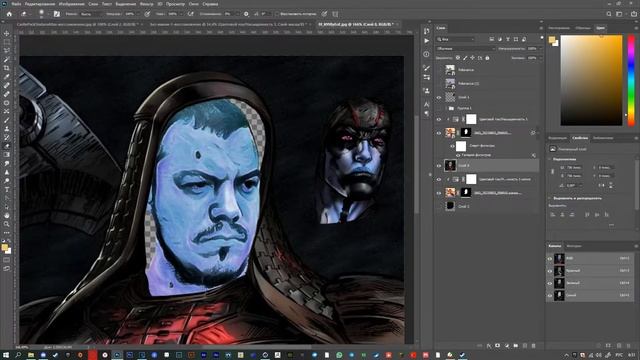Screen dimensions: 640x360
Task: Open the Фильтр menu
Action: point(147,4)
